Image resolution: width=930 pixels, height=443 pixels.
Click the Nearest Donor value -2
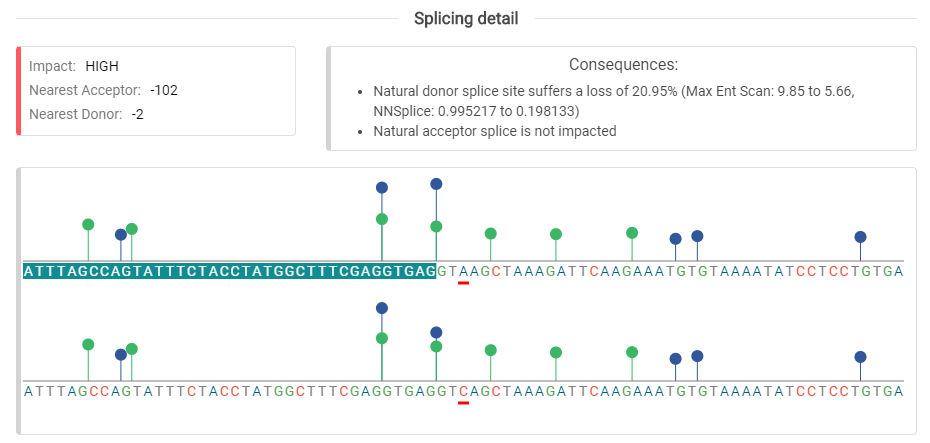point(137,114)
